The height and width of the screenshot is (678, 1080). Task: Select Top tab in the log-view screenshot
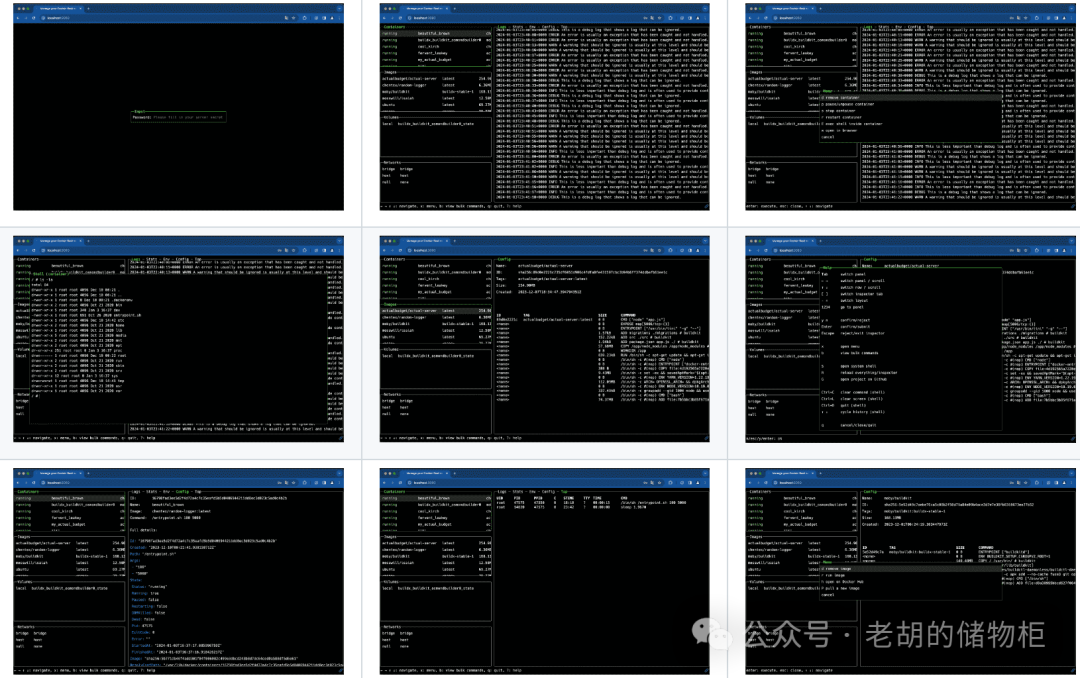click(564, 27)
